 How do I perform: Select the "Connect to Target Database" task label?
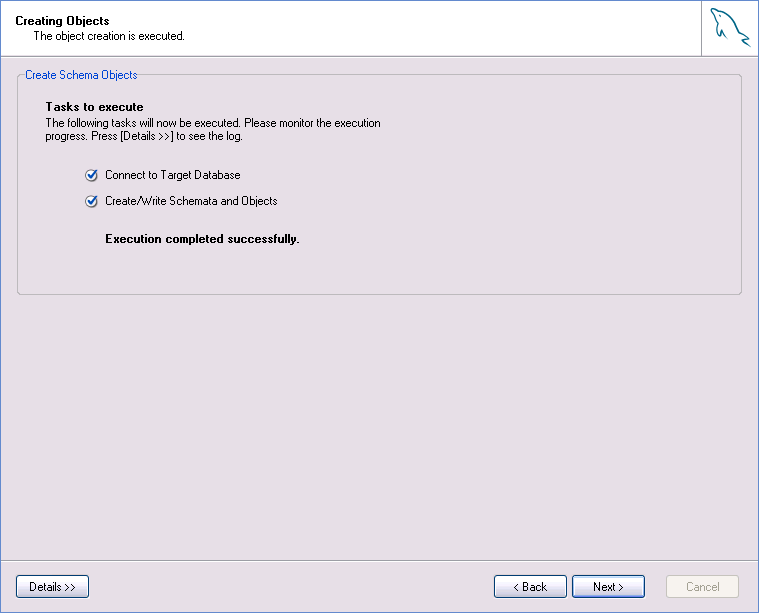pyautogui.click(x=172, y=175)
